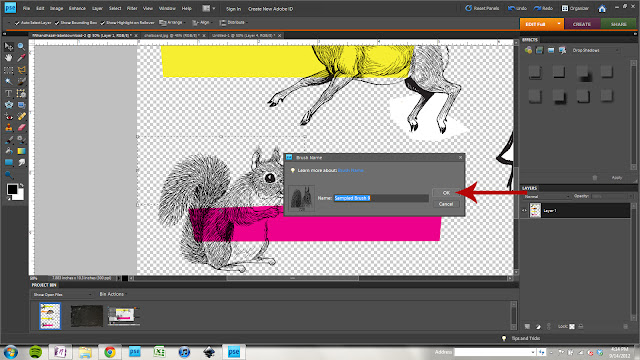Open the Filter menu

pos(132,8)
